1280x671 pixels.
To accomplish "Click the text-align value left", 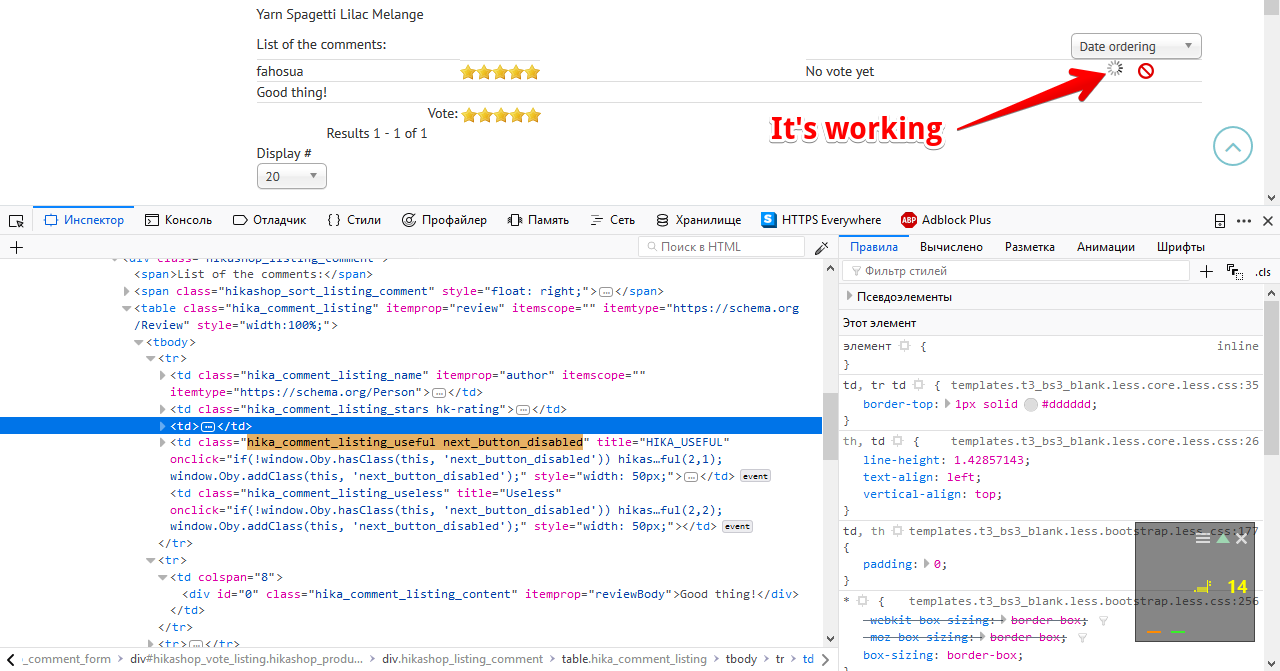I will coord(963,477).
